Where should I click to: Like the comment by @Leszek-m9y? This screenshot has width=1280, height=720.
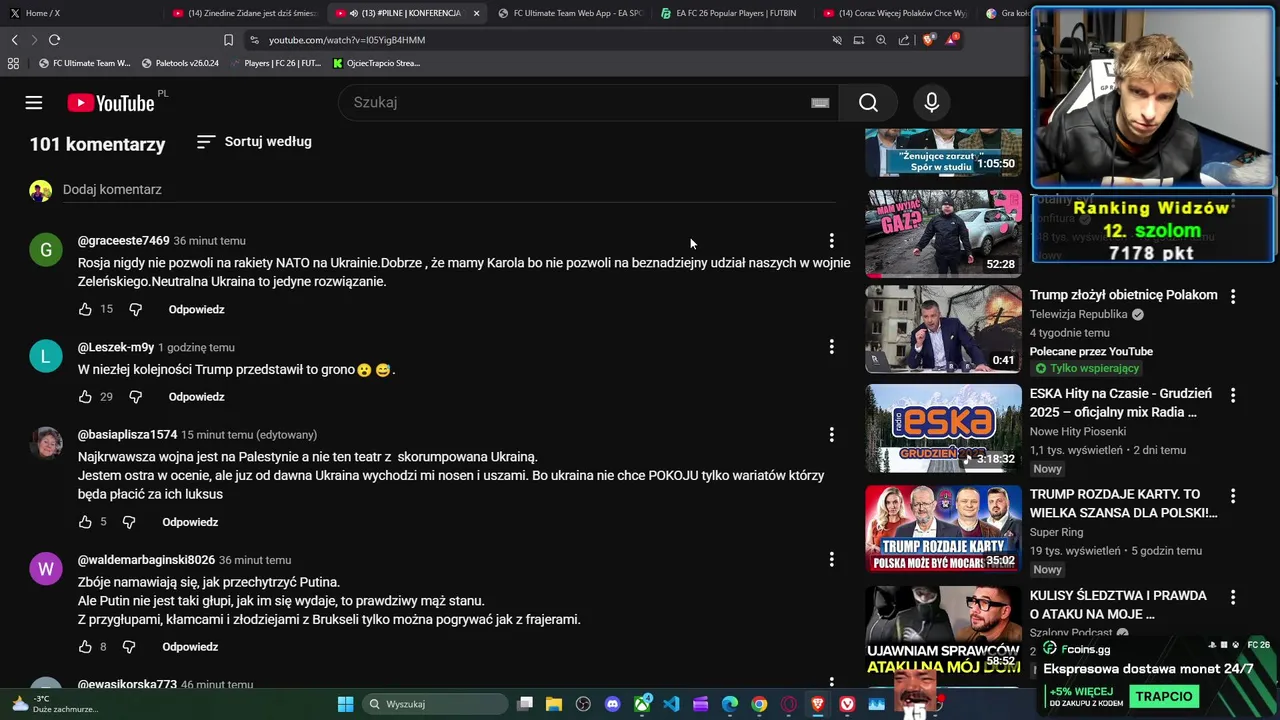point(85,397)
